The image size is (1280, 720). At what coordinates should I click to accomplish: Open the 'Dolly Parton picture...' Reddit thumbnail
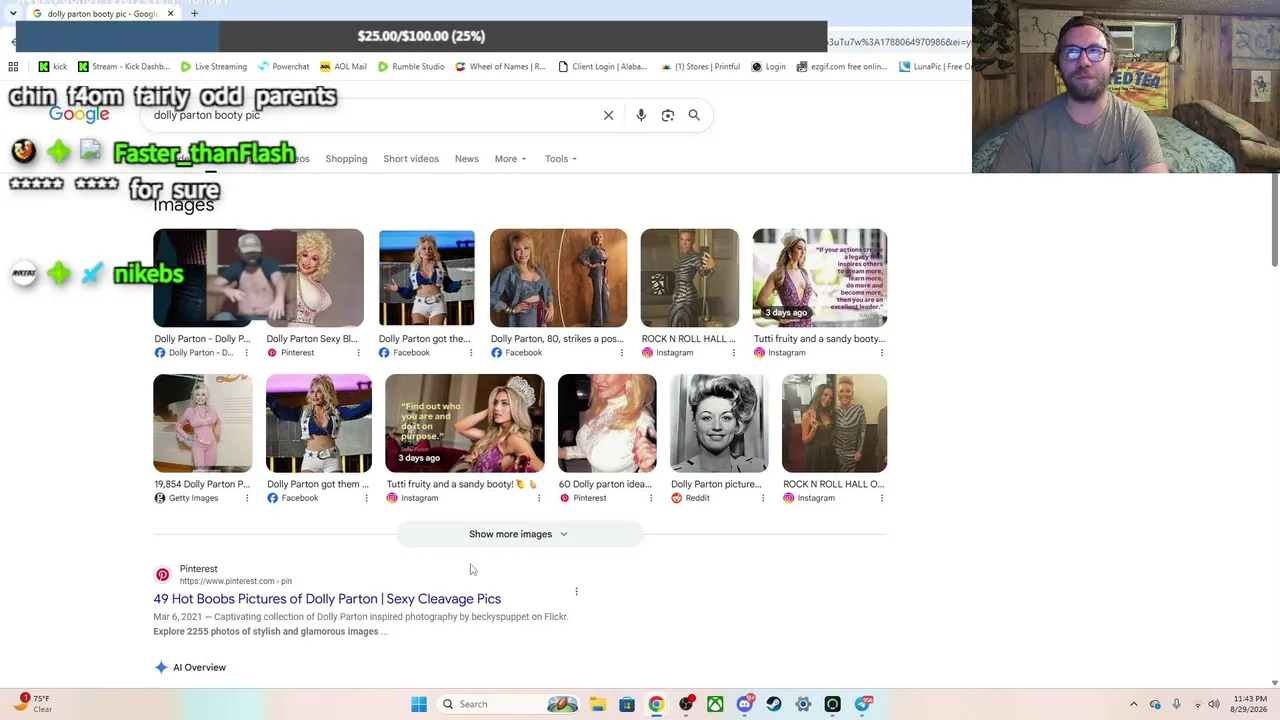pos(719,423)
